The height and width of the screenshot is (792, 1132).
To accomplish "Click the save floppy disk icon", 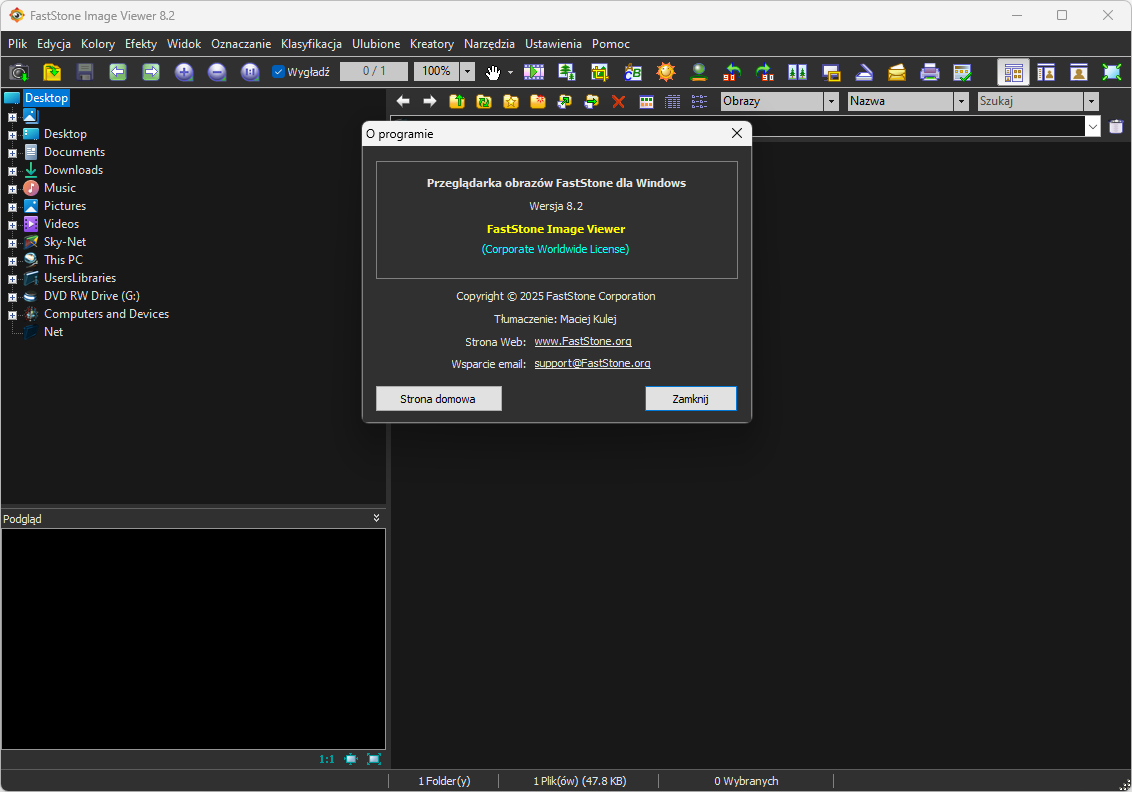I will [85, 71].
